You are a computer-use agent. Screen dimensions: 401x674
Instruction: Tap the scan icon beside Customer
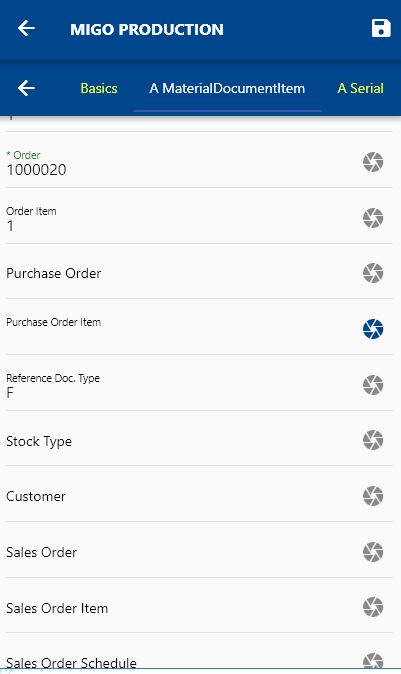pos(373,496)
